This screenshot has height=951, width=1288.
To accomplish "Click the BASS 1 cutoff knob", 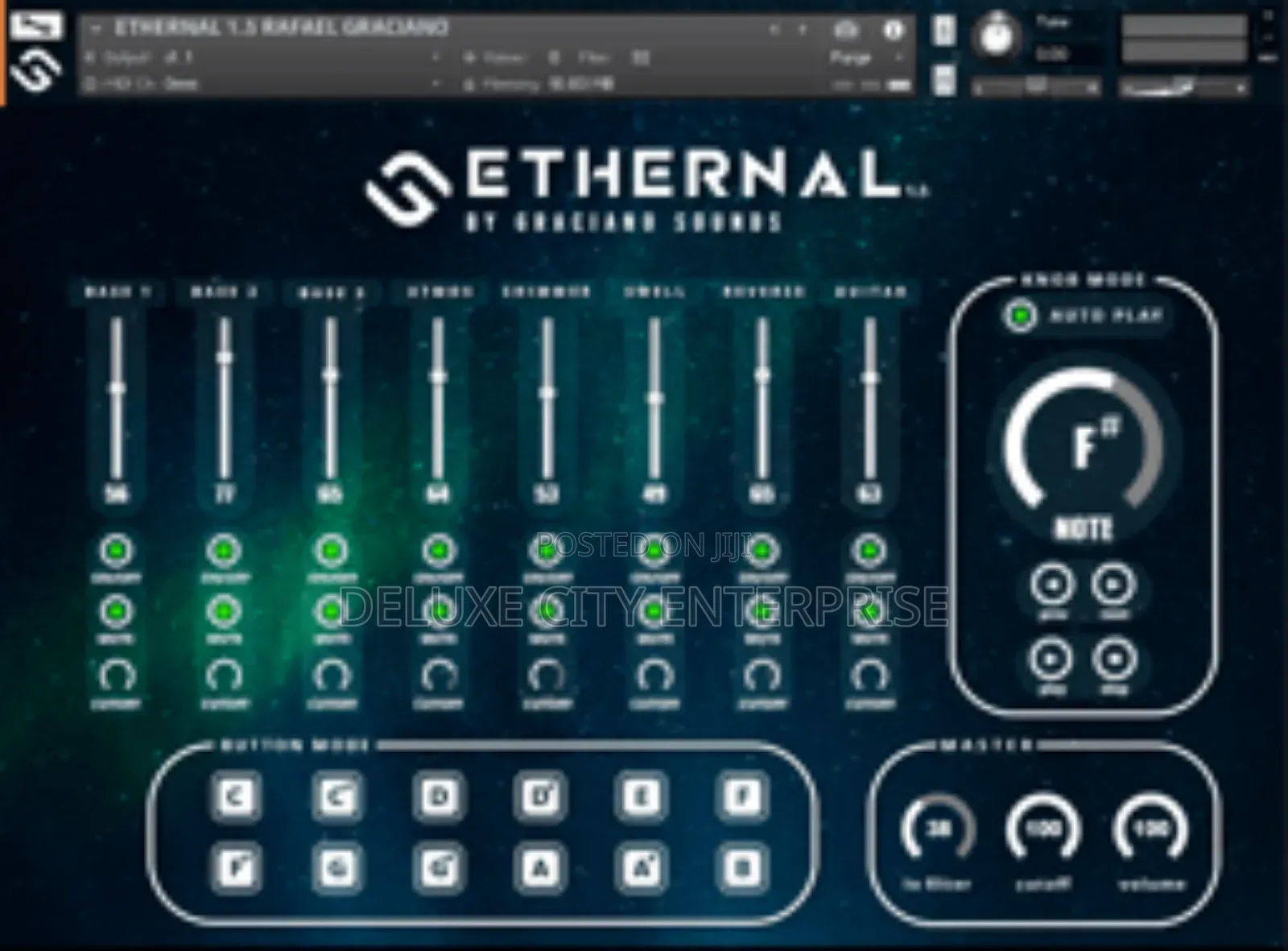I will click(x=118, y=675).
